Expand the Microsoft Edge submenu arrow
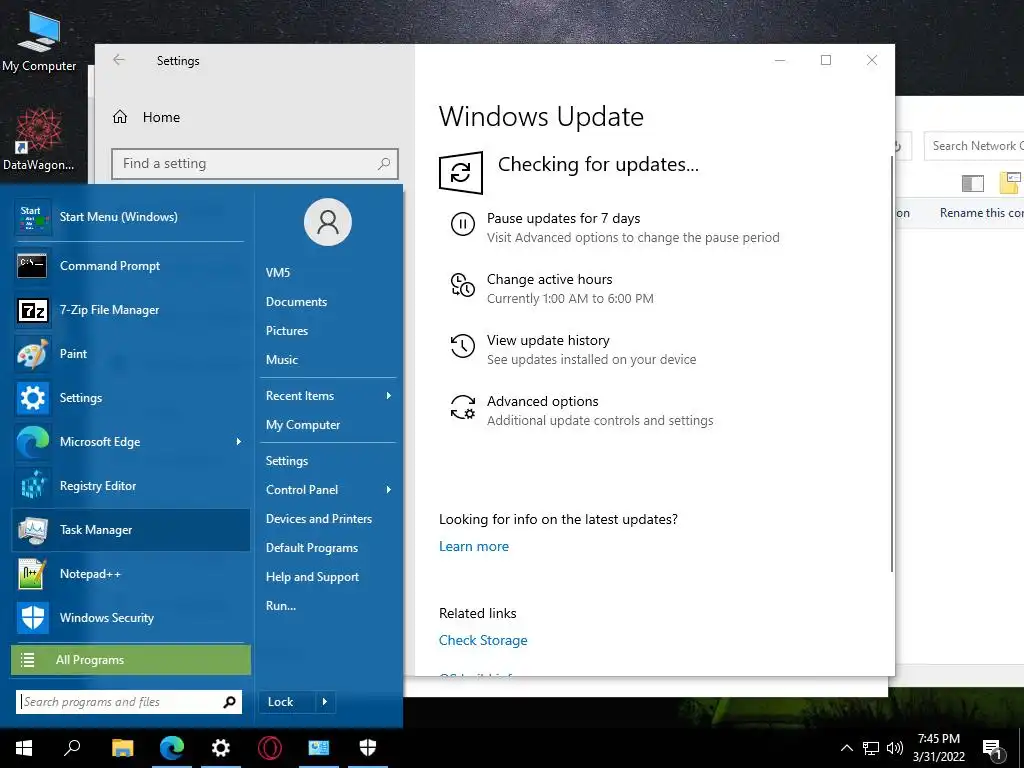This screenshot has height=768, width=1024. coord(239,442)
